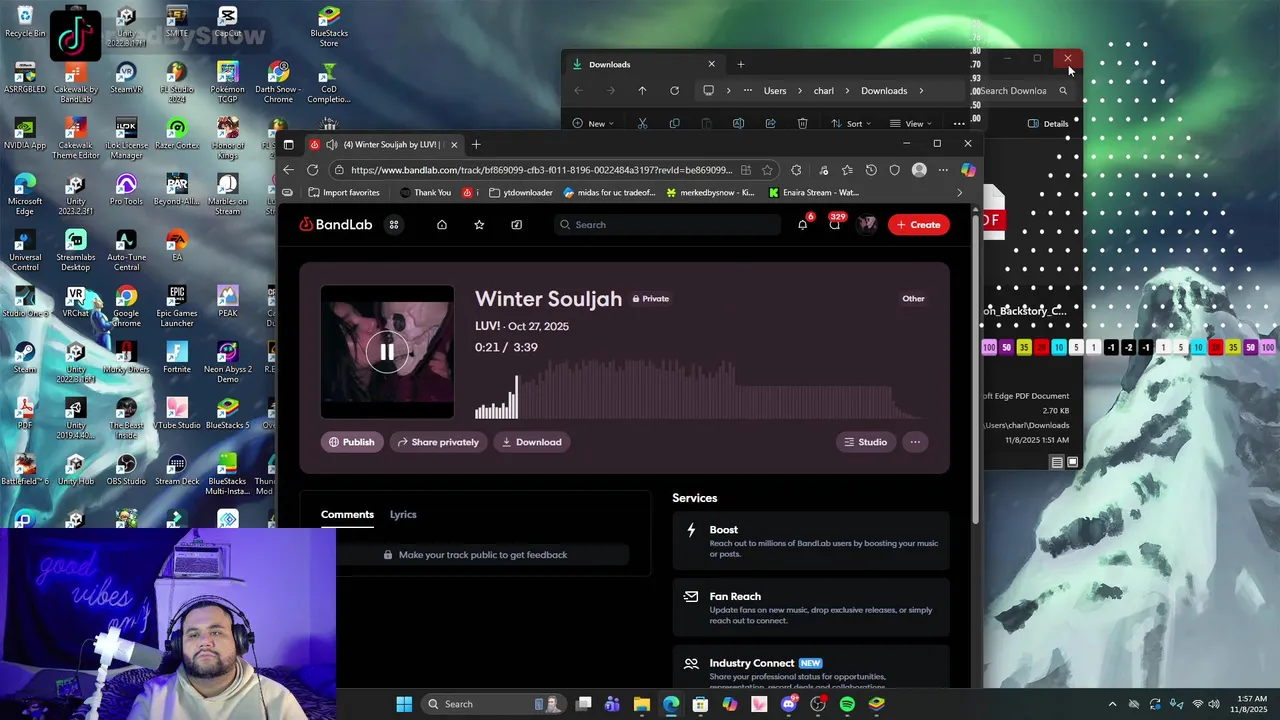
Task: Pause the Winter Souljah track
Action: click(387, 352)
